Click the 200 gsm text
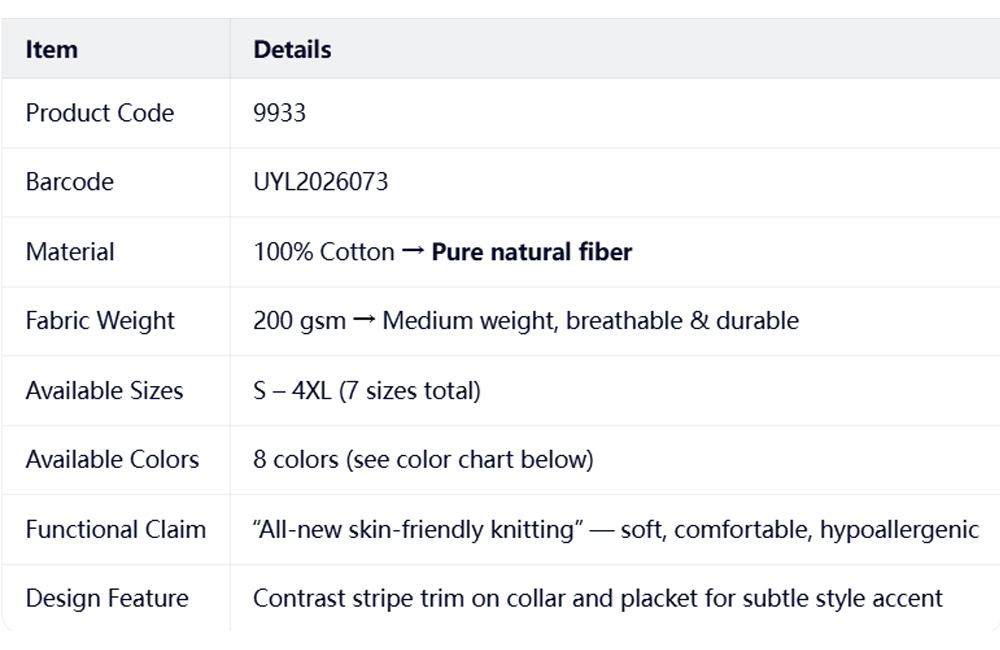1000x650 pixels. [x=299, y=321]
